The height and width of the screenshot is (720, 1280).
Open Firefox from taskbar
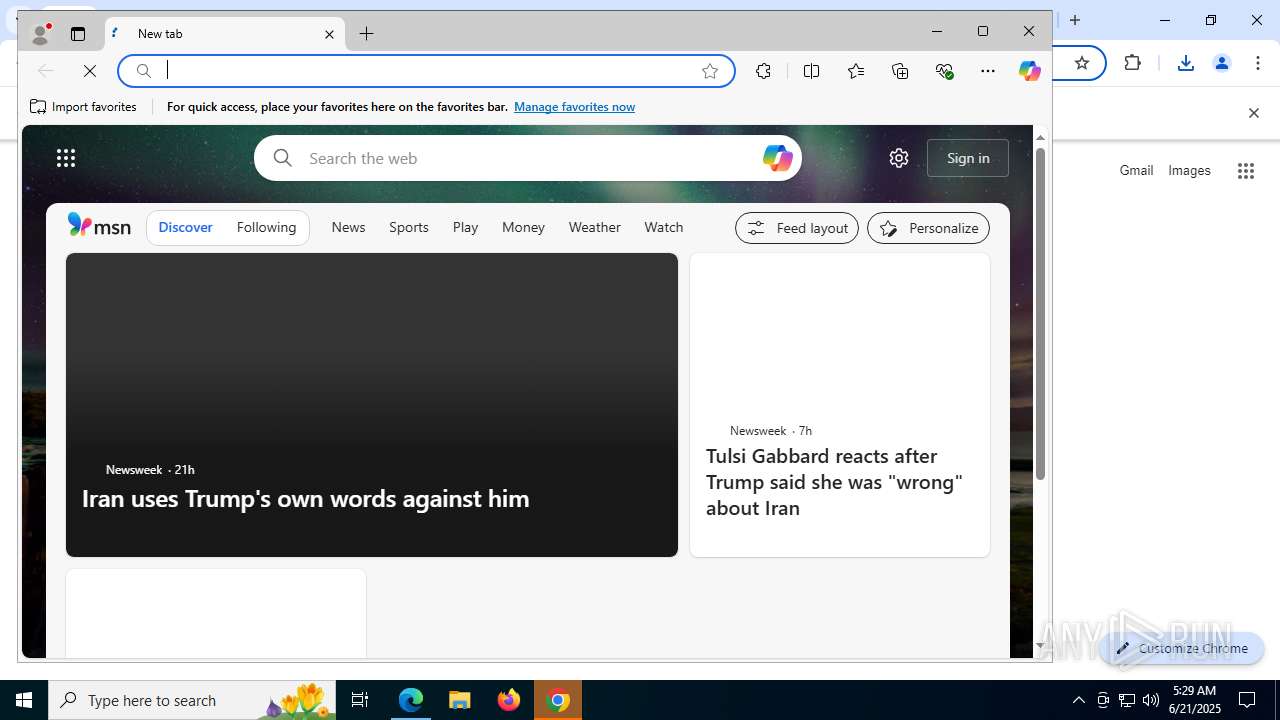click(509, 700)
